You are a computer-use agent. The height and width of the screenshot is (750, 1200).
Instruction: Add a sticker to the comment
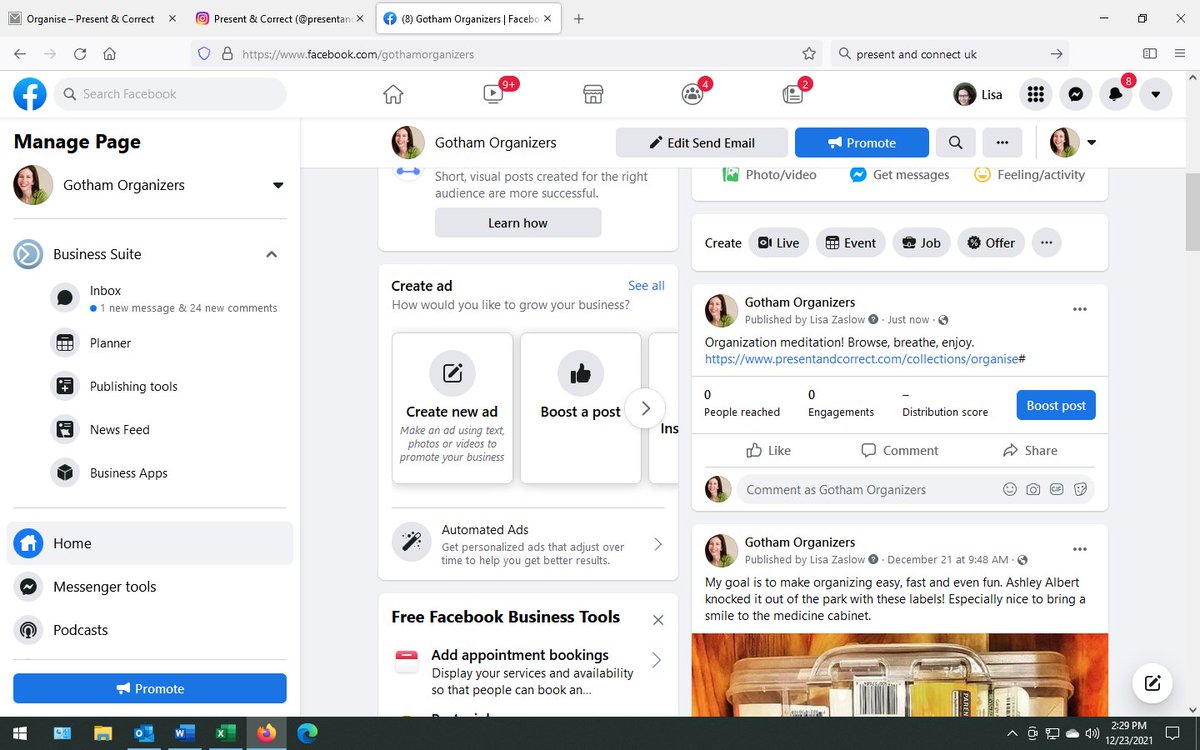1080,490
